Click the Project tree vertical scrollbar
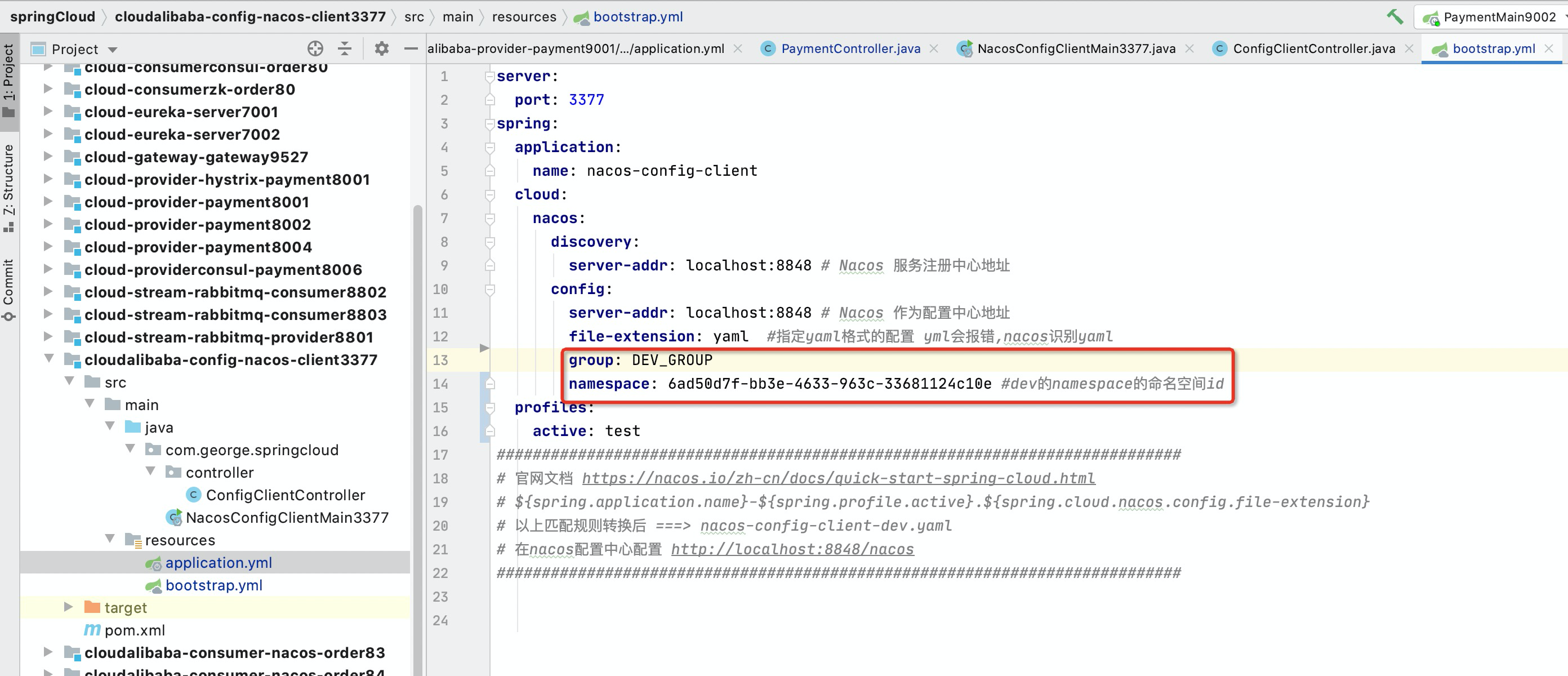 417,426
